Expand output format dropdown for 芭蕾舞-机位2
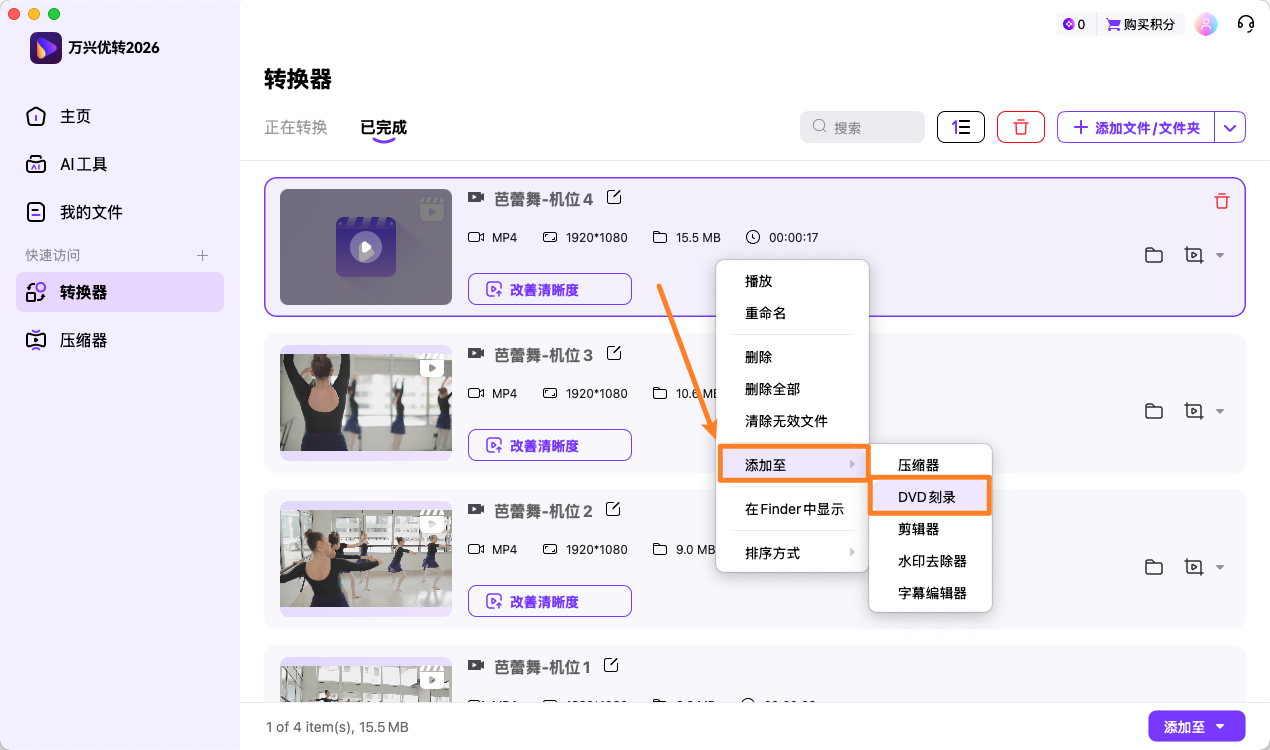 click(1219, 567)
